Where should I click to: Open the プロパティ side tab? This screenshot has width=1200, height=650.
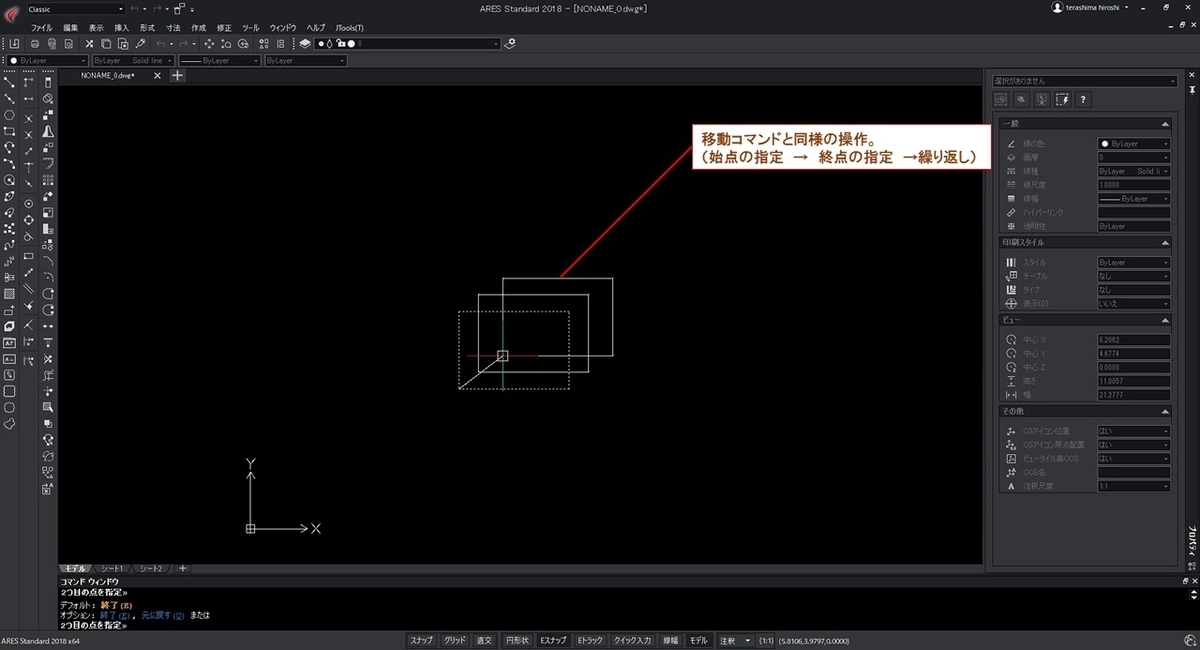tap(1193, 541)
